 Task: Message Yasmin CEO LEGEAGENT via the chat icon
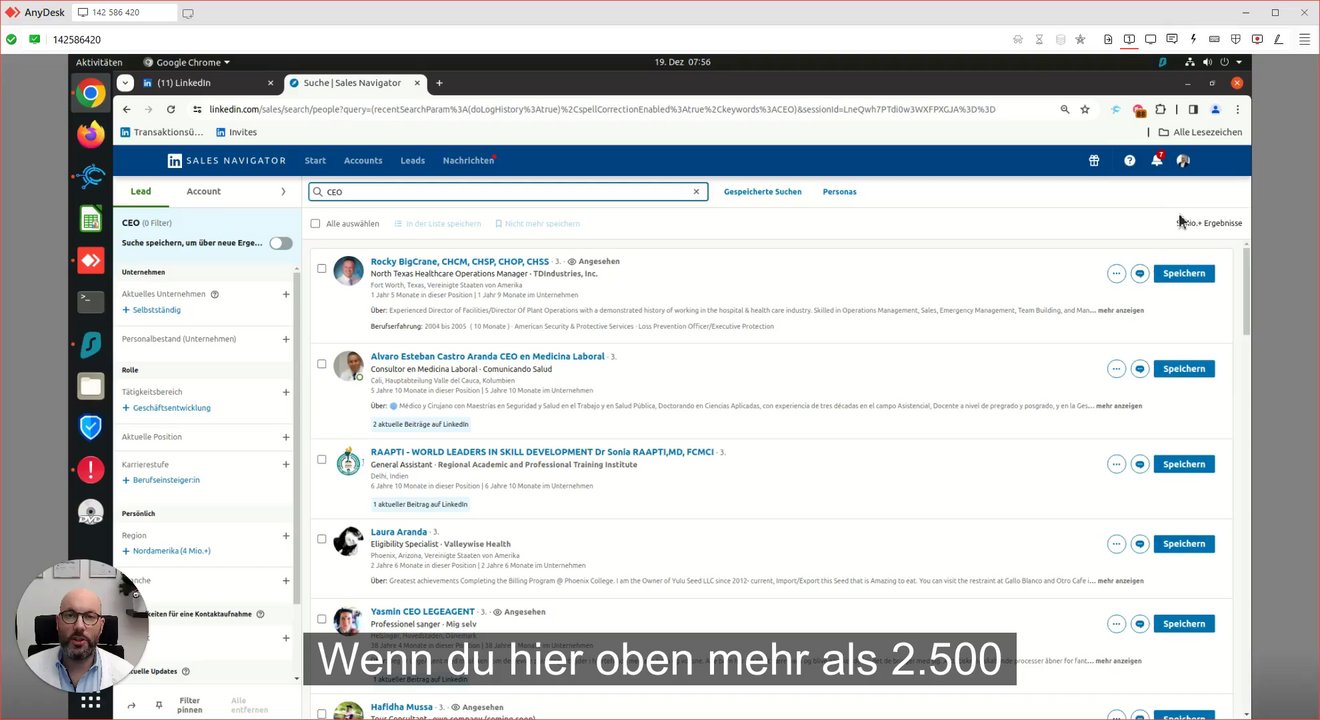pos(1139,624)
